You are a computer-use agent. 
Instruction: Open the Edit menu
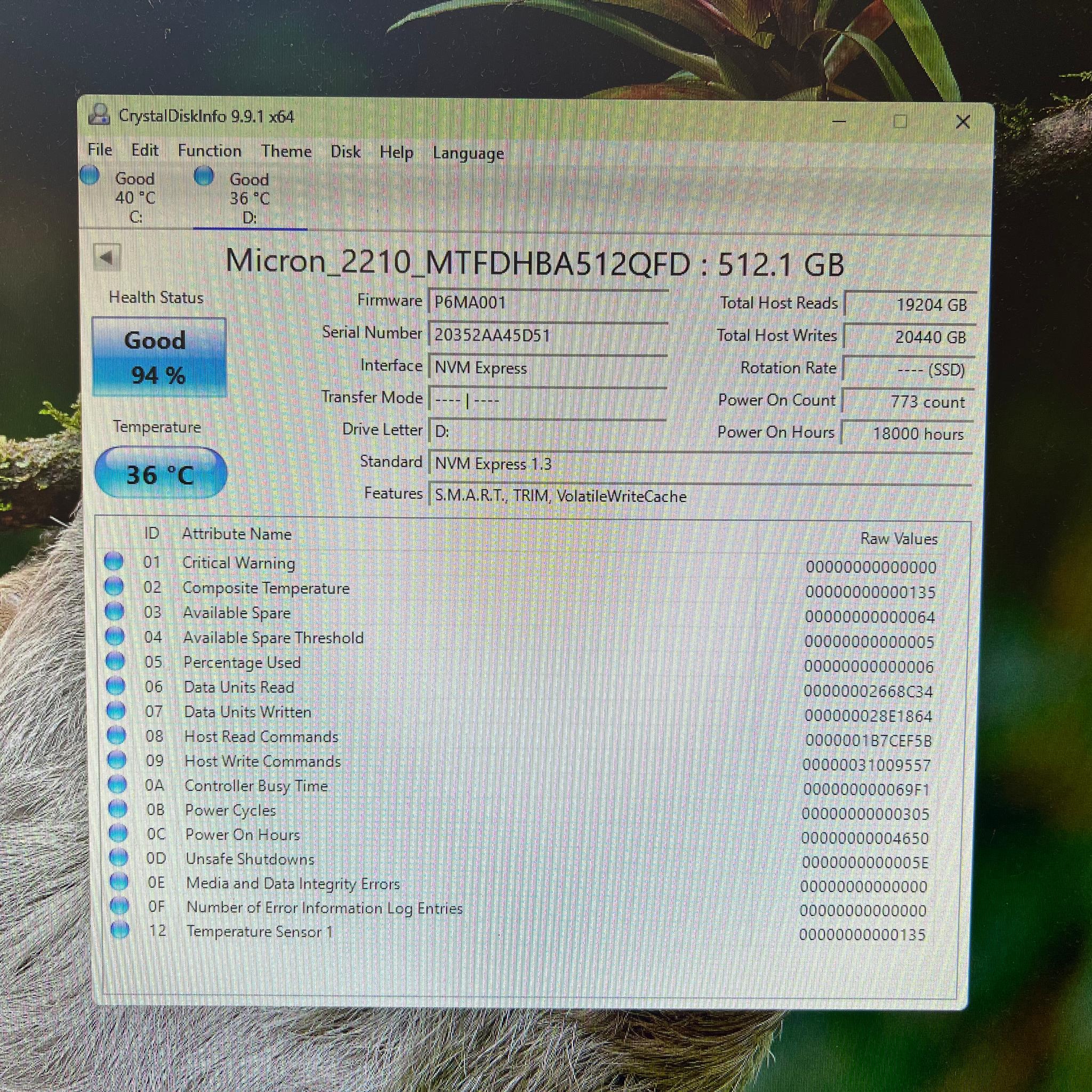(x=144, y=150)
